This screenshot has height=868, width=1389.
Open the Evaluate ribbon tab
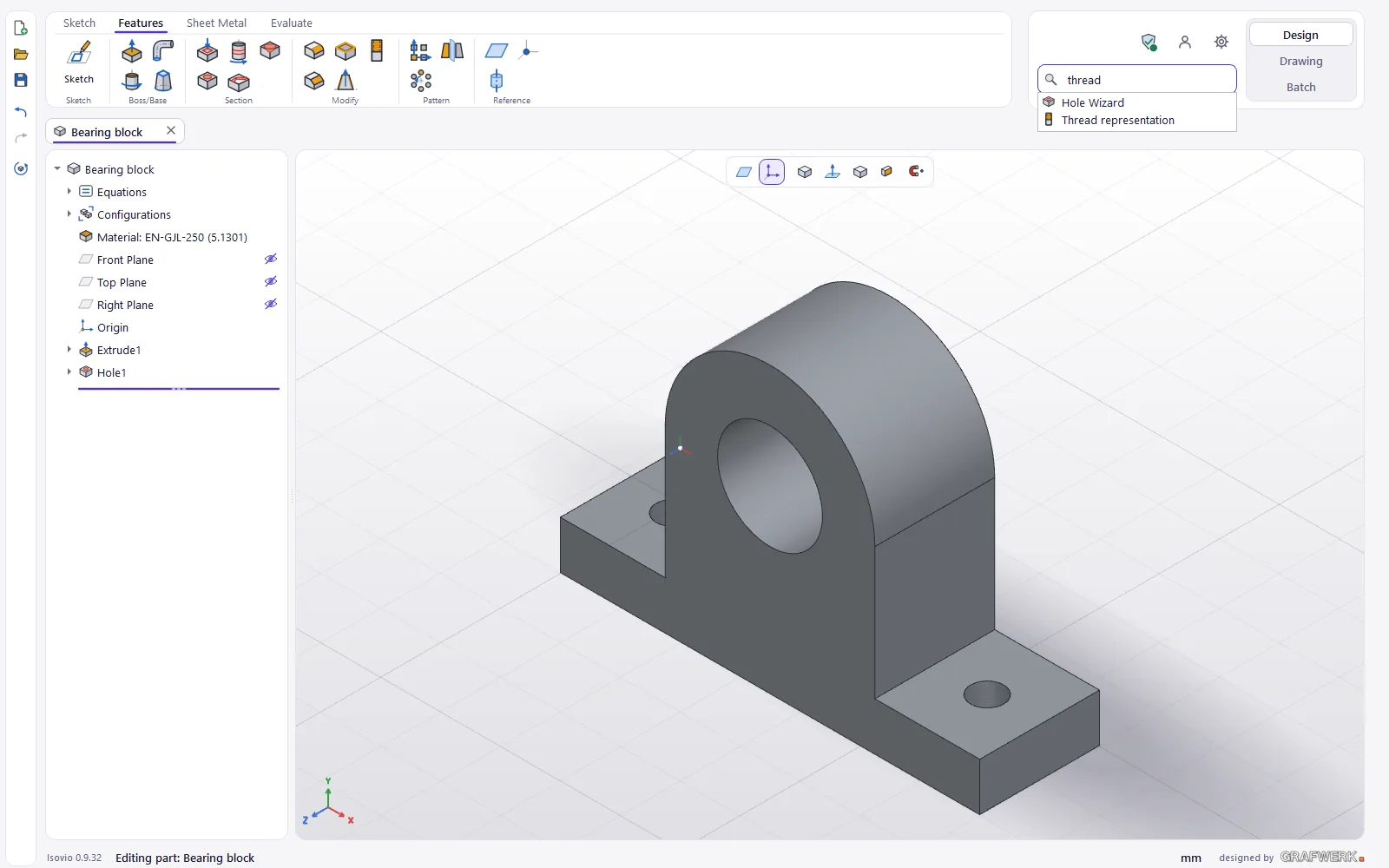291,23
